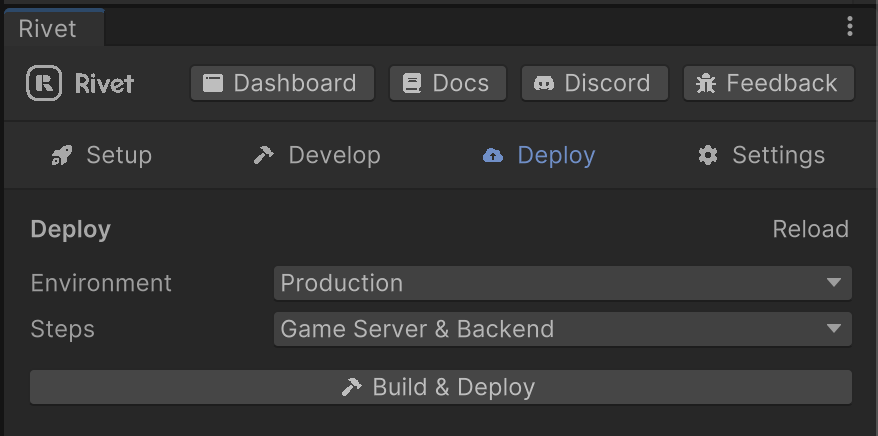This screenshot has width=878, height=436.
Task: Switch to the Setup tab
Action: pyautogui.click(x=102, y=155)
